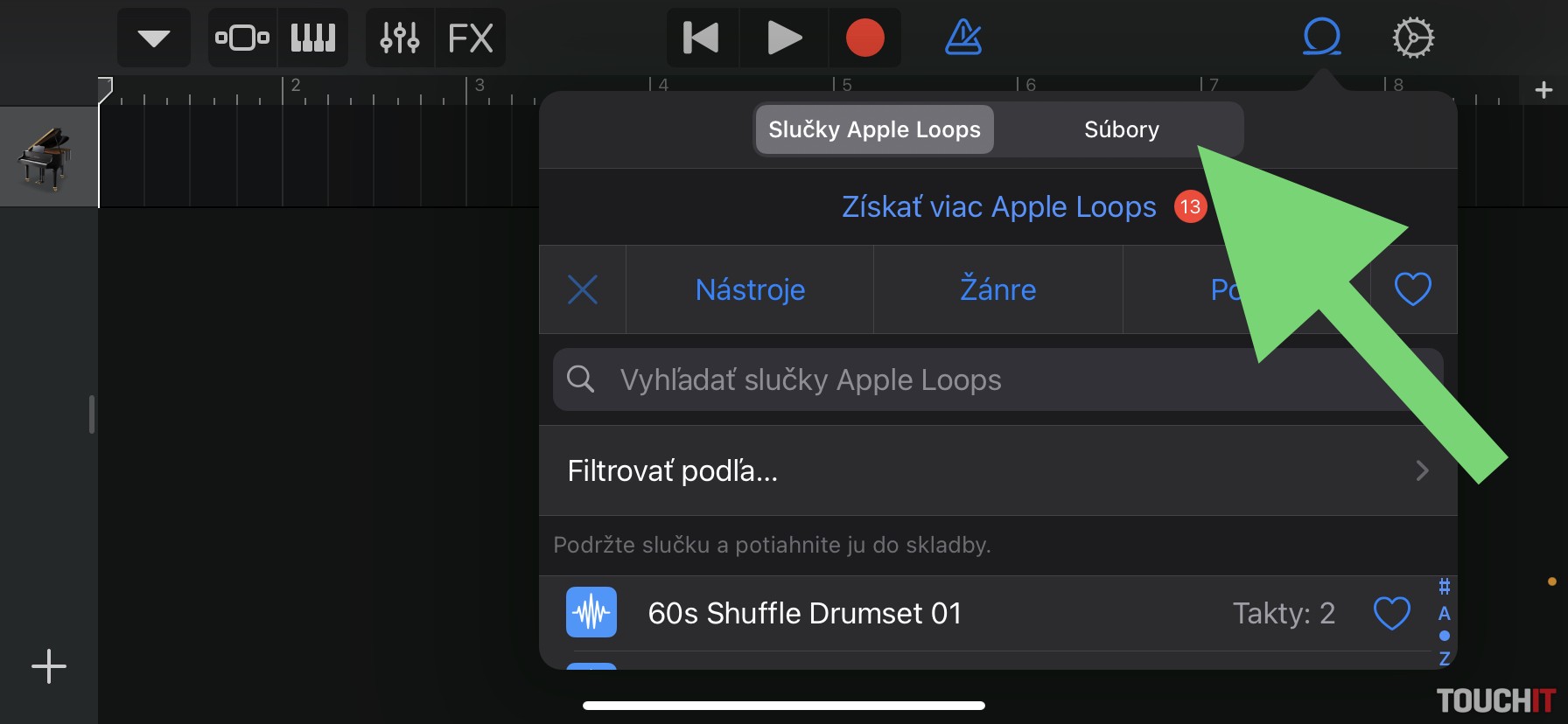The height and width of the screenshot is (724, 1568).
Task: Go to beginning of the song
Action: coord(702,38)
